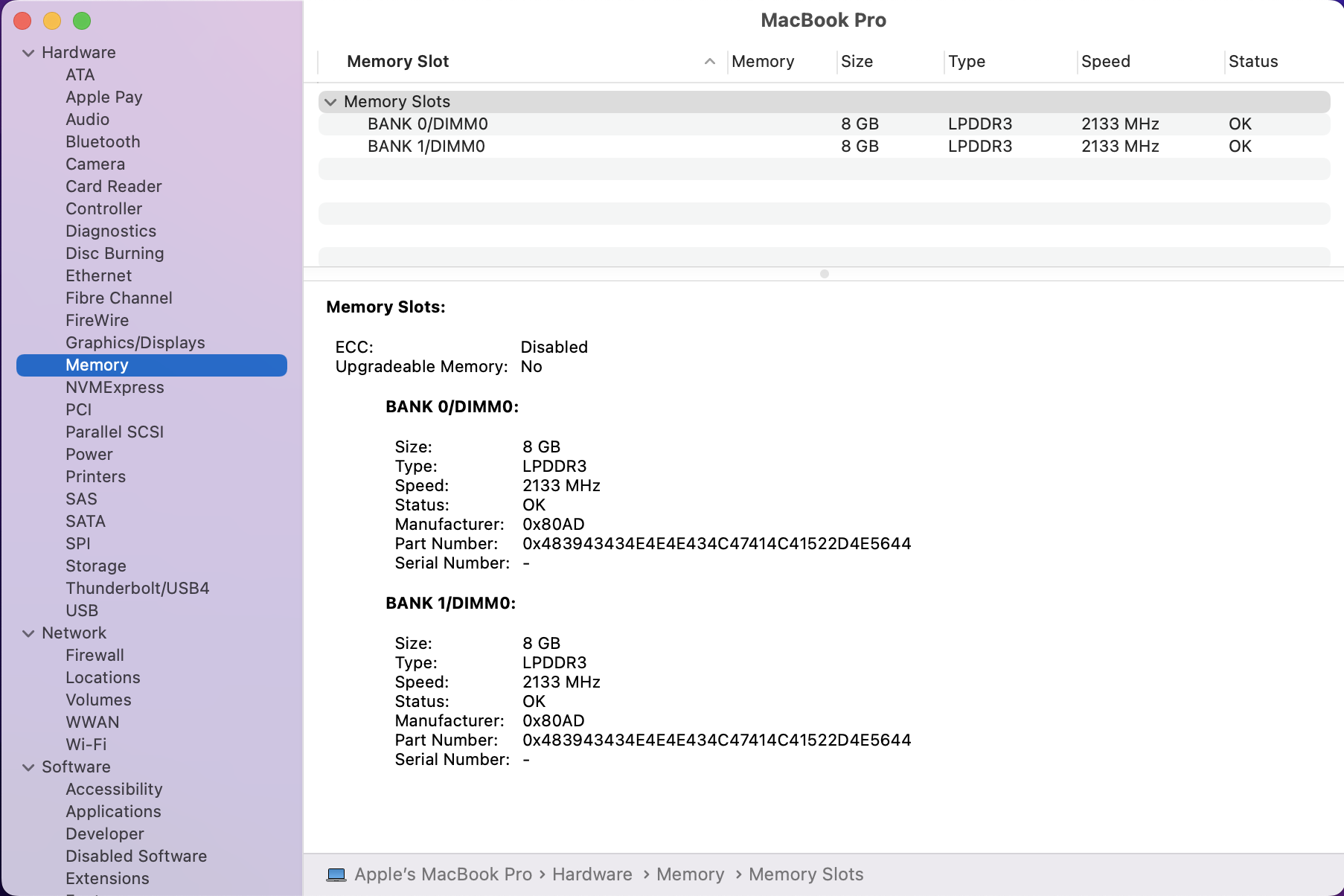Open Extensions in the sidebar
Viewport: 1344px width, 896px height.
click(107, 879)
